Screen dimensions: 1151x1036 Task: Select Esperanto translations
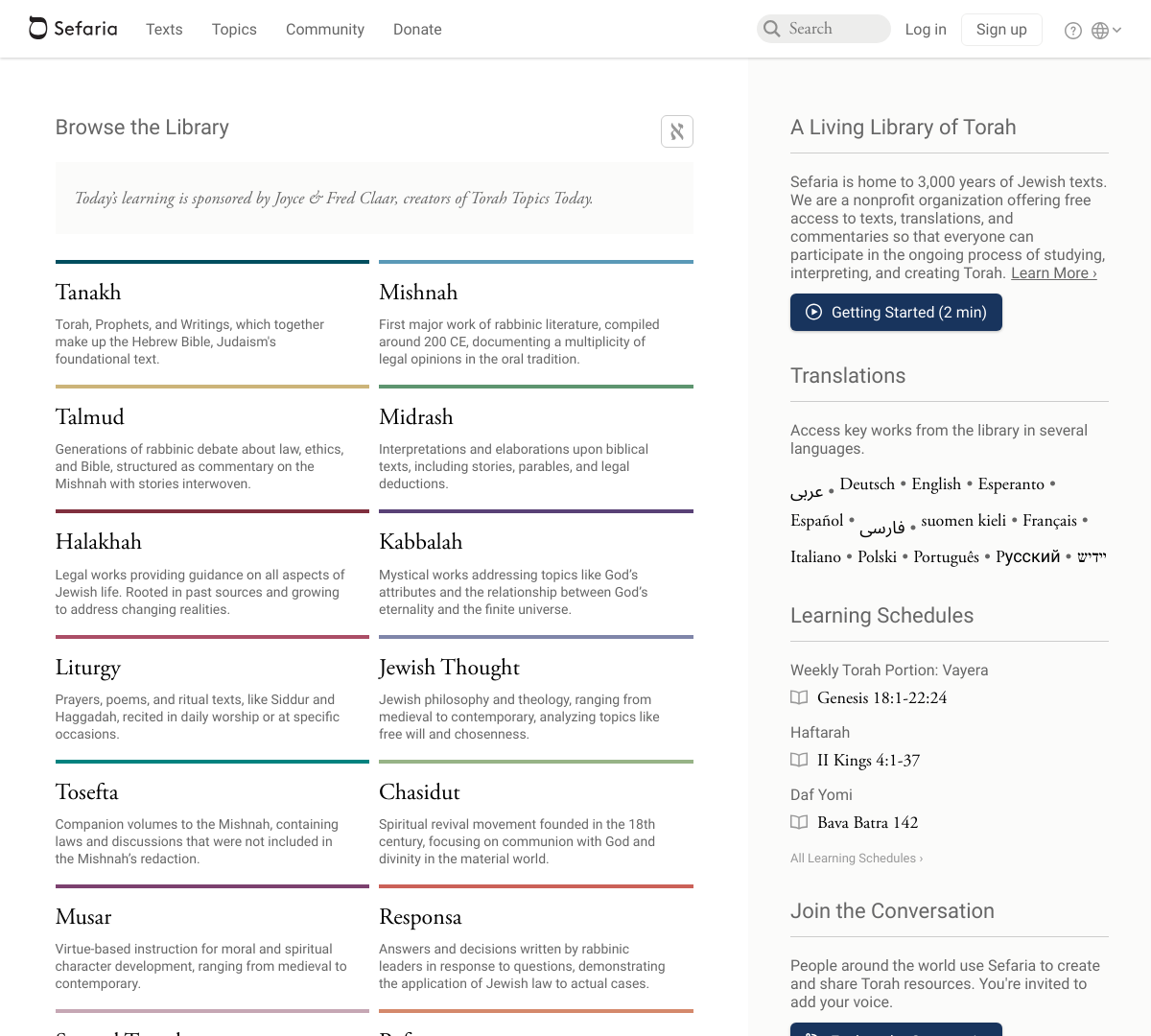pyautogui.click(x=1011, y=484)
